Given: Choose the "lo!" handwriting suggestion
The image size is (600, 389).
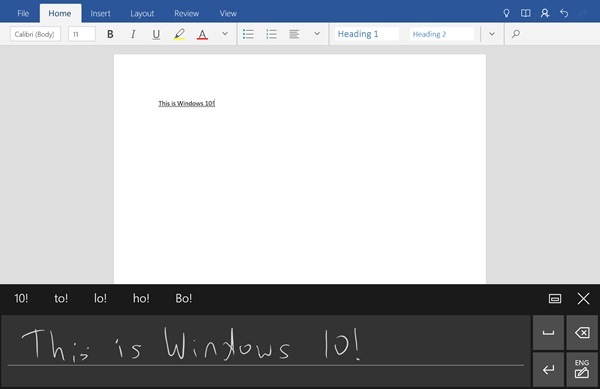Looking at the screenshot, I should coord(100,298).
